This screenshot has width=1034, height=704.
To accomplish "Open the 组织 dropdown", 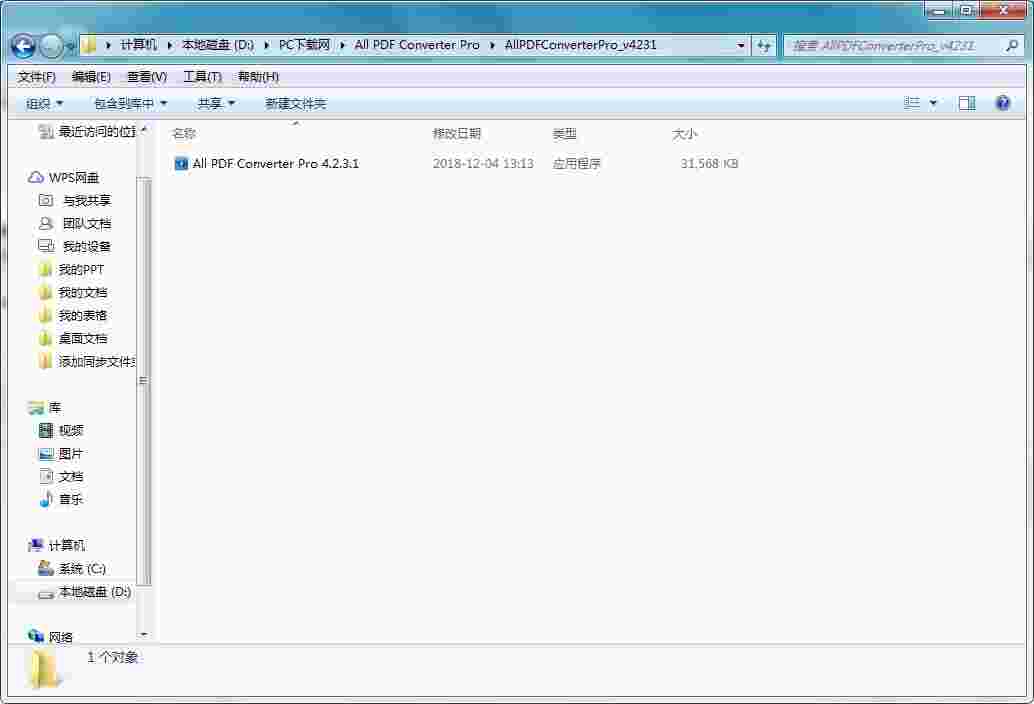I will (37, 103).
